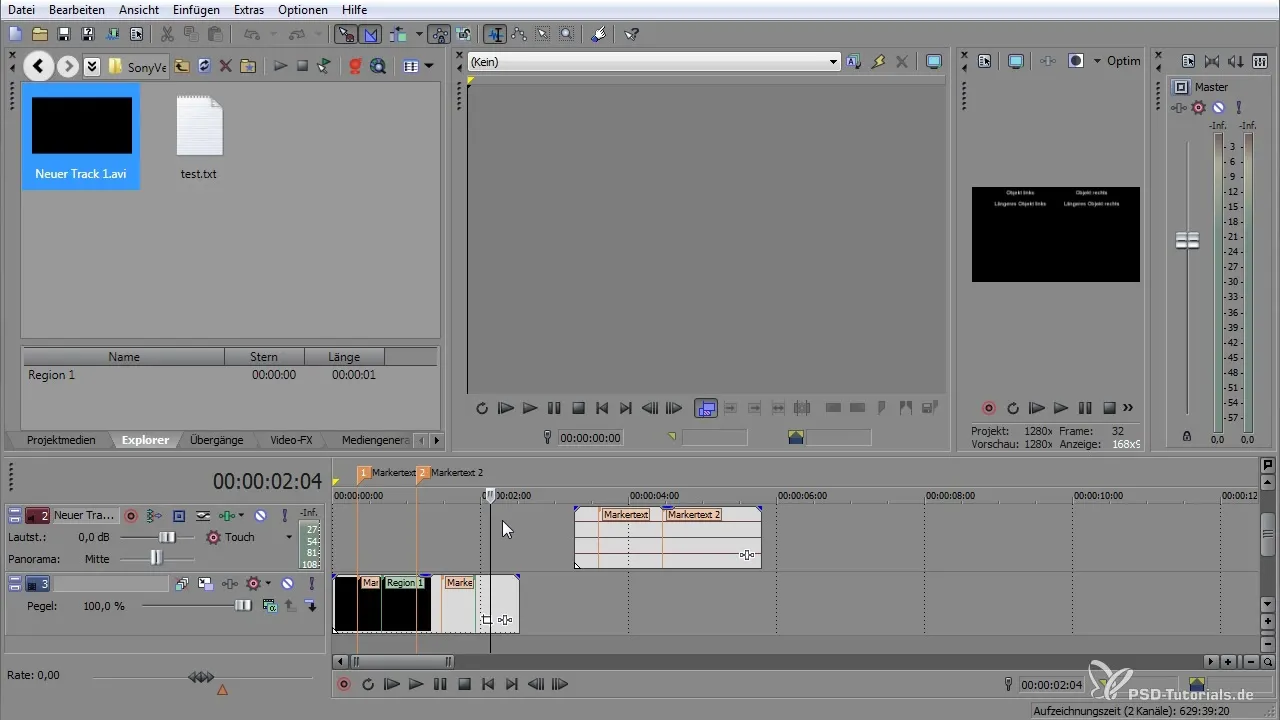
Task: Toggle Lock envelopes to events button
Action: coord(439,34)
